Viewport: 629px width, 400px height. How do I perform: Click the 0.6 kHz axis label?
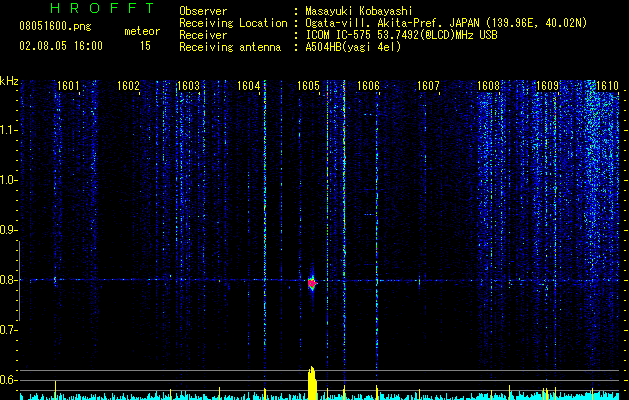8,380
